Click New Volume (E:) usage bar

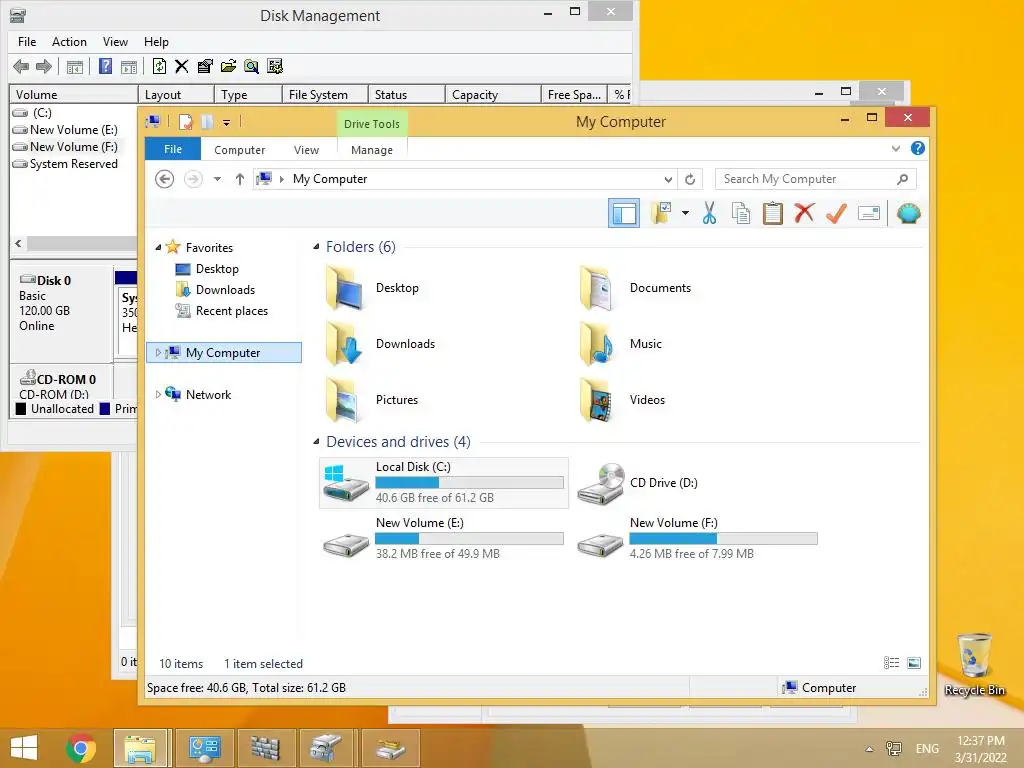pyautogui.click(x=469, y=539)
